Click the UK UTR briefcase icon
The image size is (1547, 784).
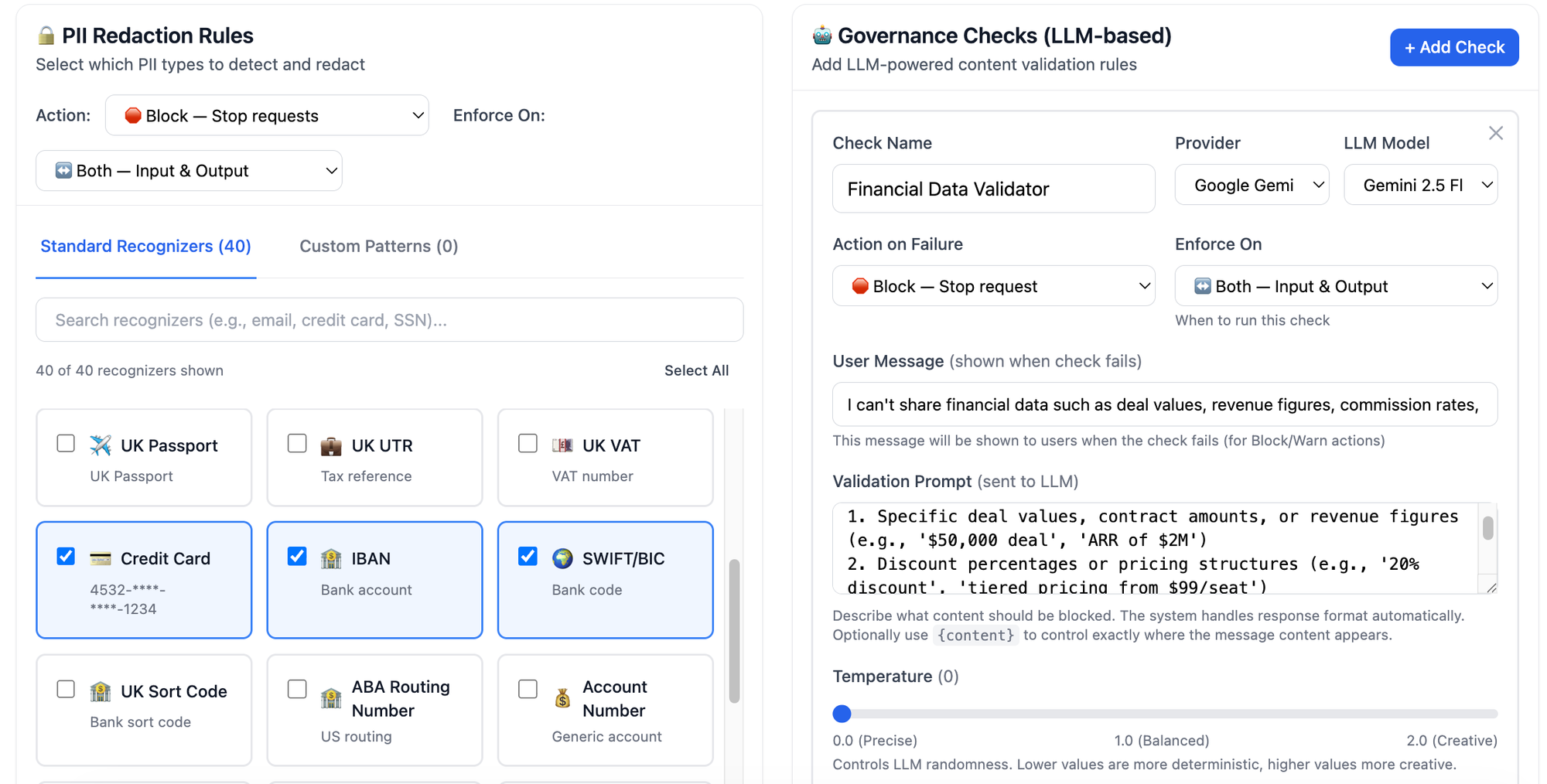point(331,445)
